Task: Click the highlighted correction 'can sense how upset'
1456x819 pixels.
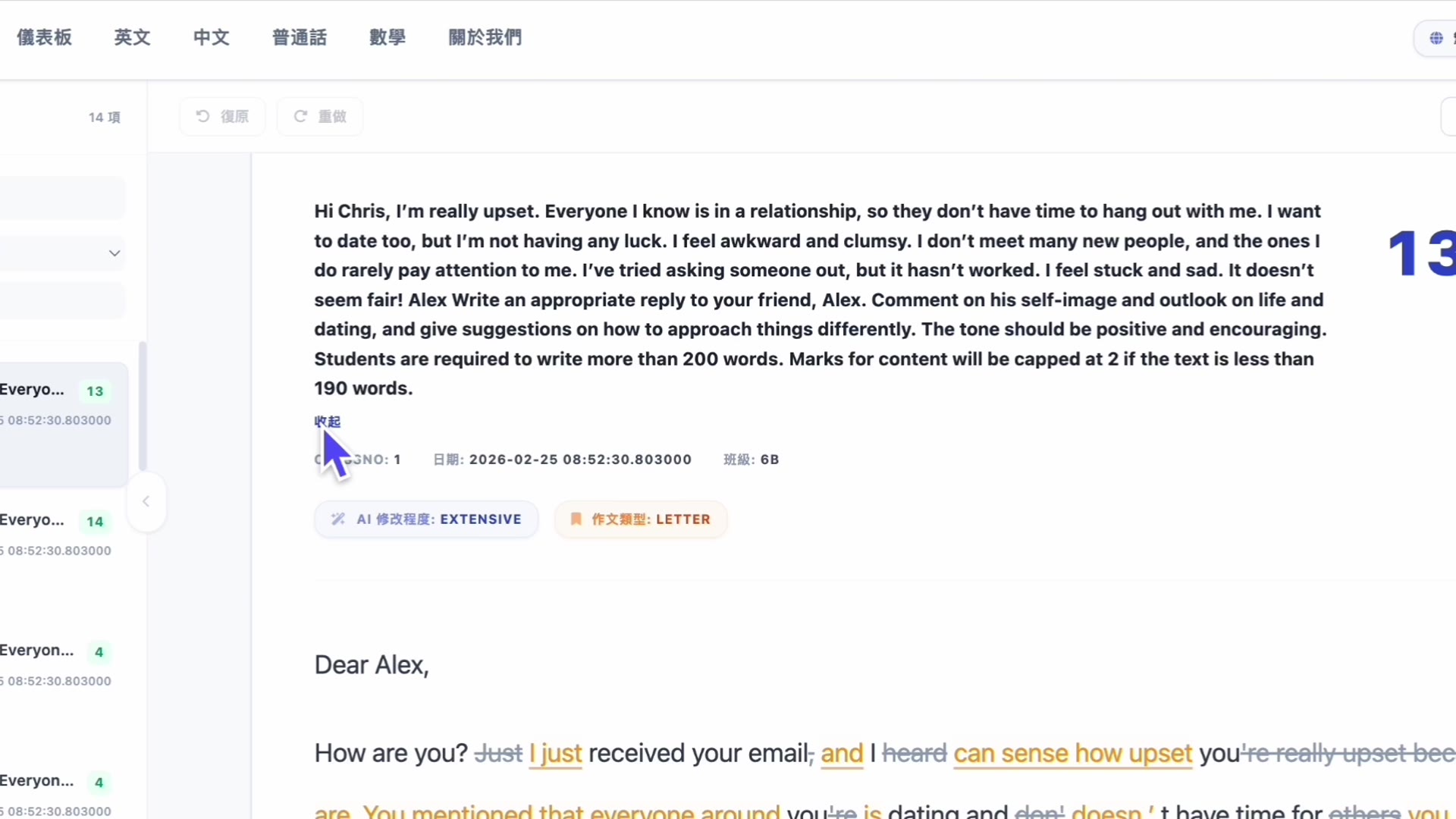Action: click(x=1072, y=753)
